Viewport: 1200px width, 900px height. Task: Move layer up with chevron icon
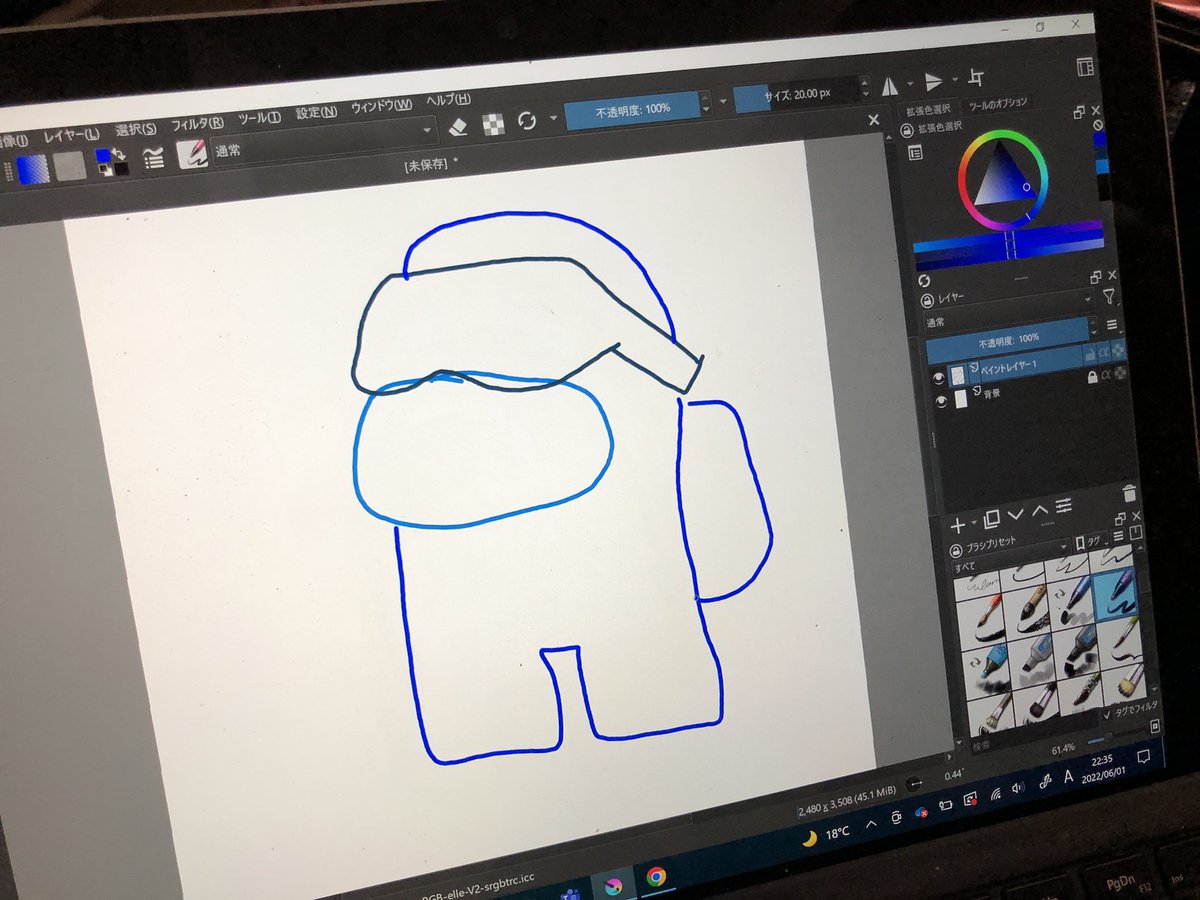click(1040, 510)
